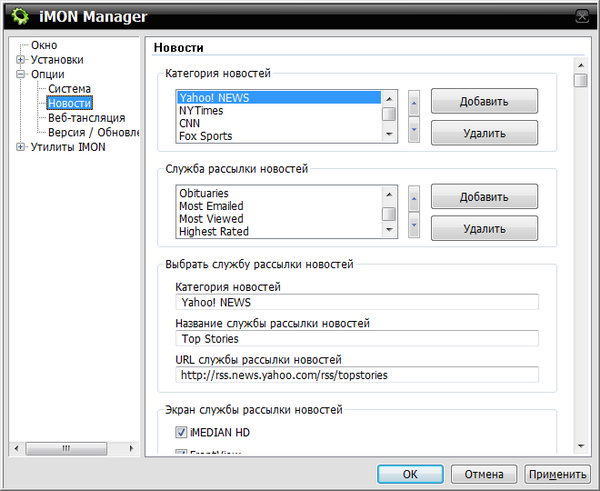Click the category list scrollbar thumb
The width and height of the screenshot is (600, 491).
tap(389, 114)
